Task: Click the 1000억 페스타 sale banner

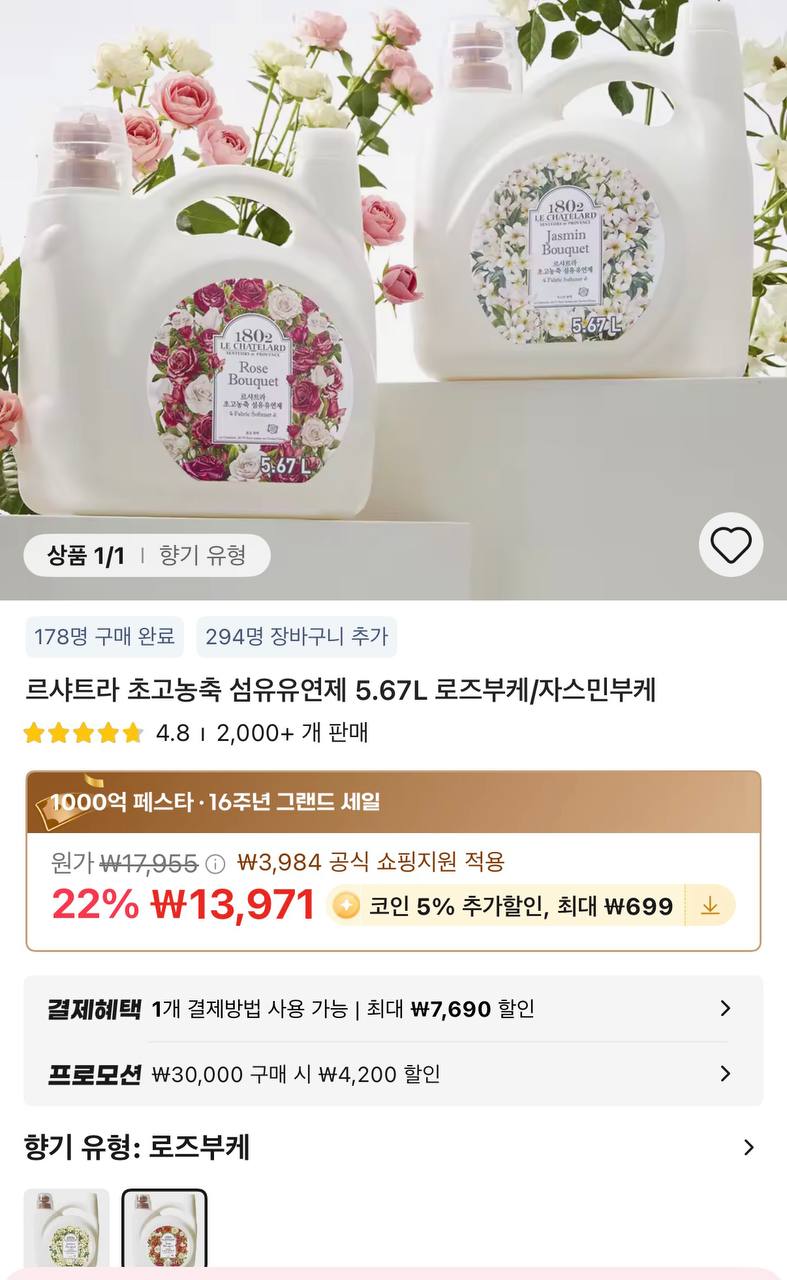Action: tap(393, 802)
